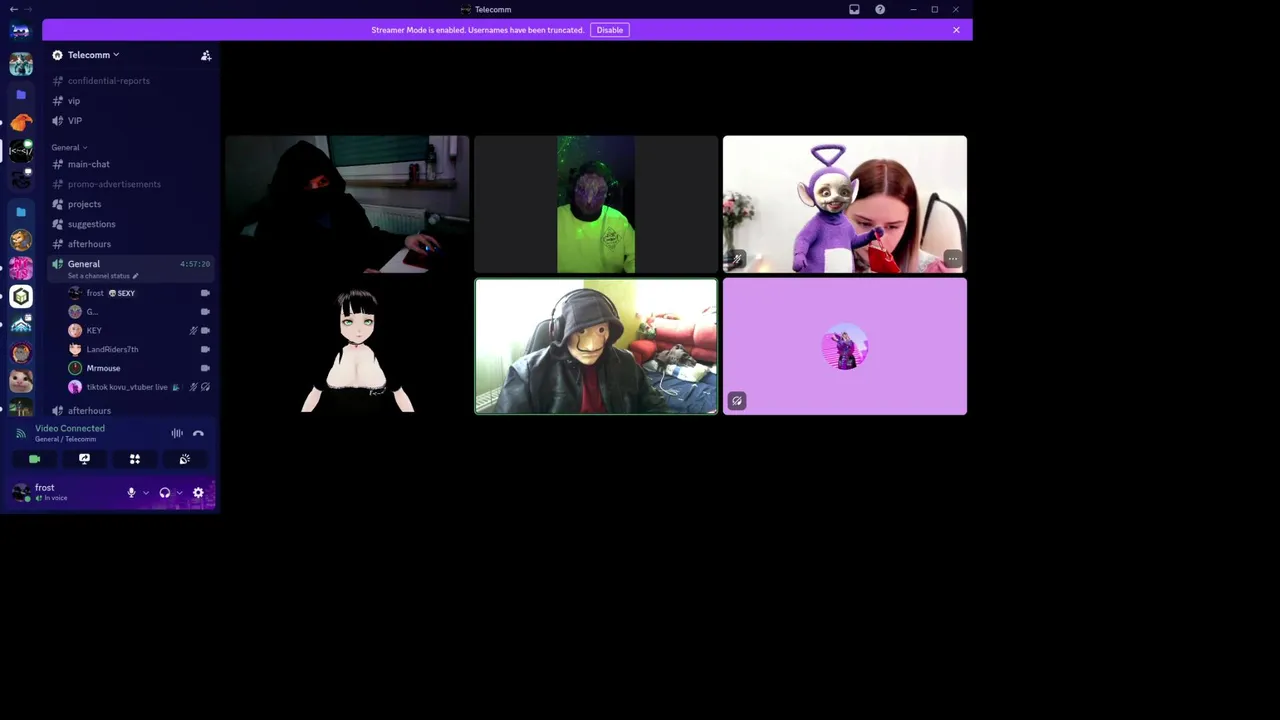
Task: Toggle headphone deafen
Action: tap(165, 493)
